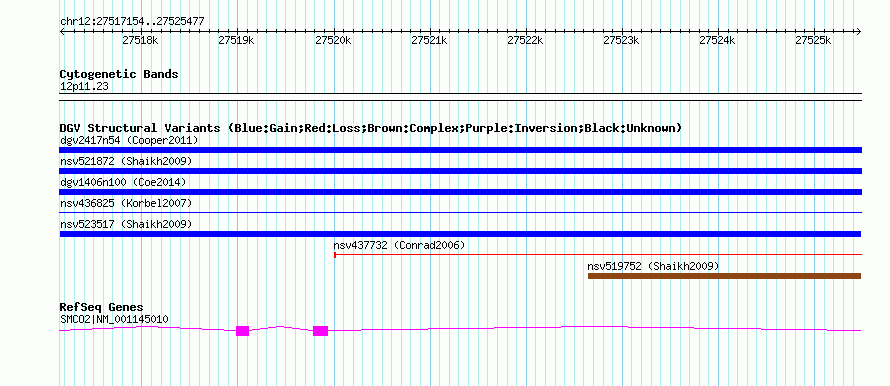This screenshot has height=386, width=890.
Task: Open the nsv519752 (Shaikh2009) label
Action: [x=653, y=266]
